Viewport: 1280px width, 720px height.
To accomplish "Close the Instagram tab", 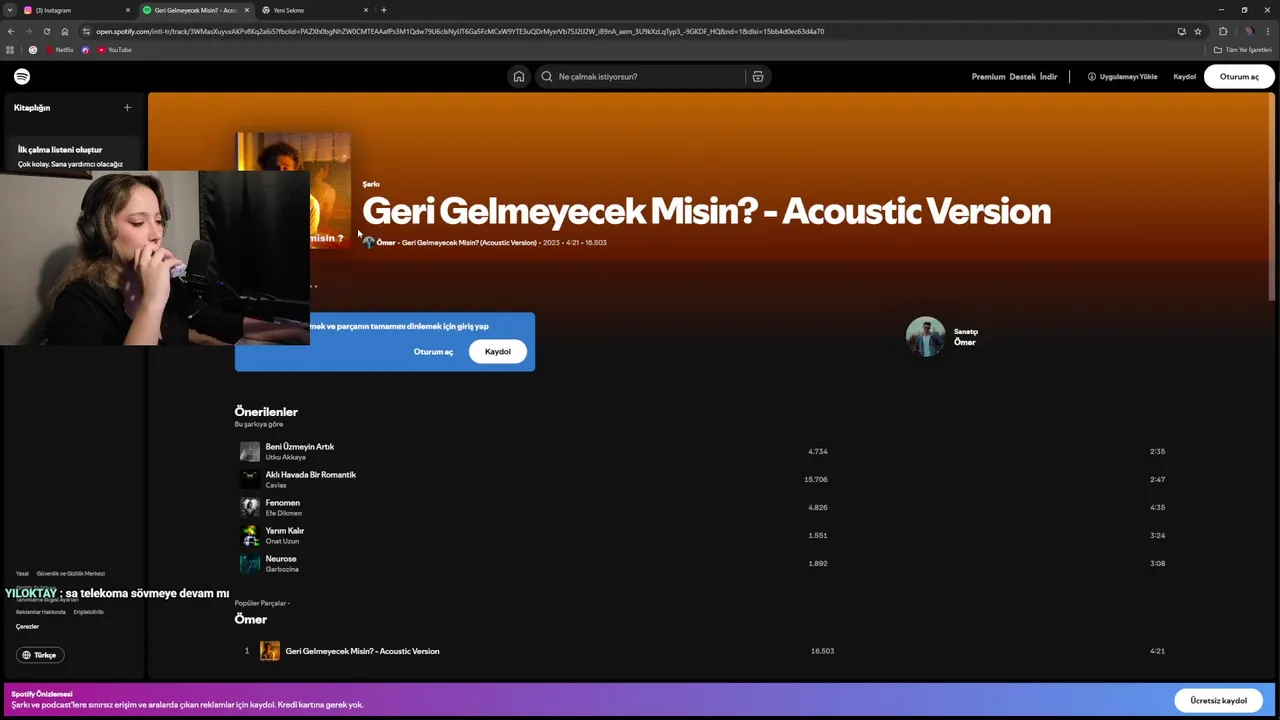I will point(127,10).
